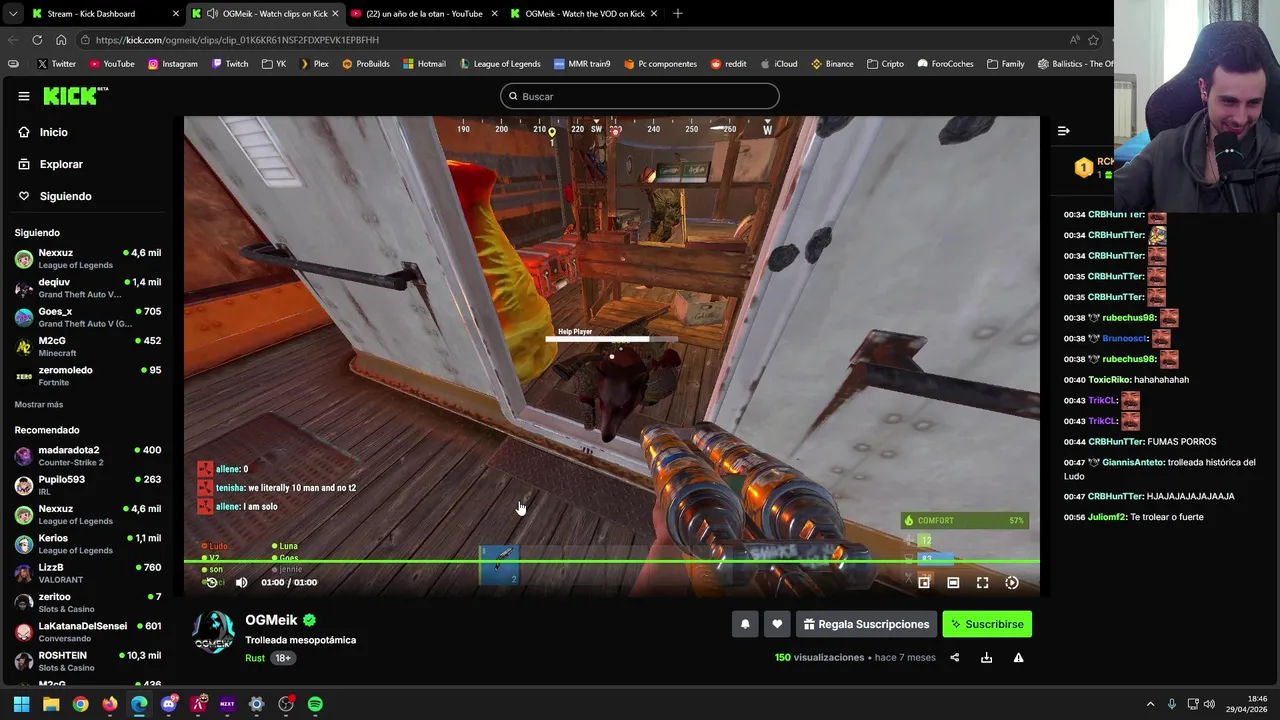
Task: Open the Instagram bookmark
Action: [x=173, y=64]
